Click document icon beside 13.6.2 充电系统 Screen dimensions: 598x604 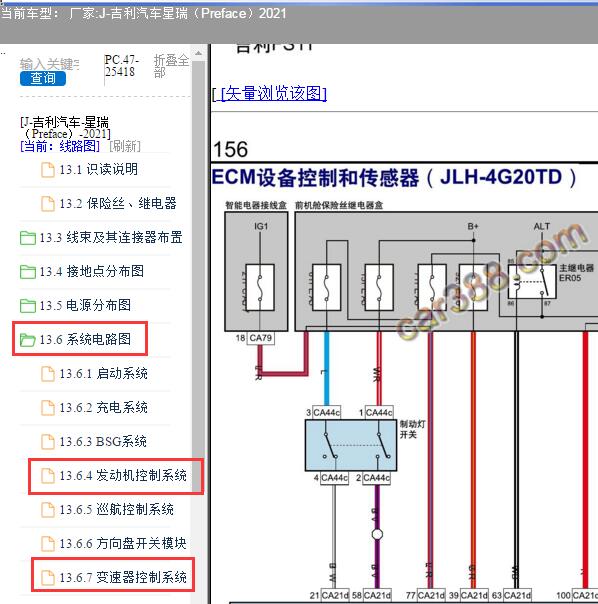coord(48,408)
